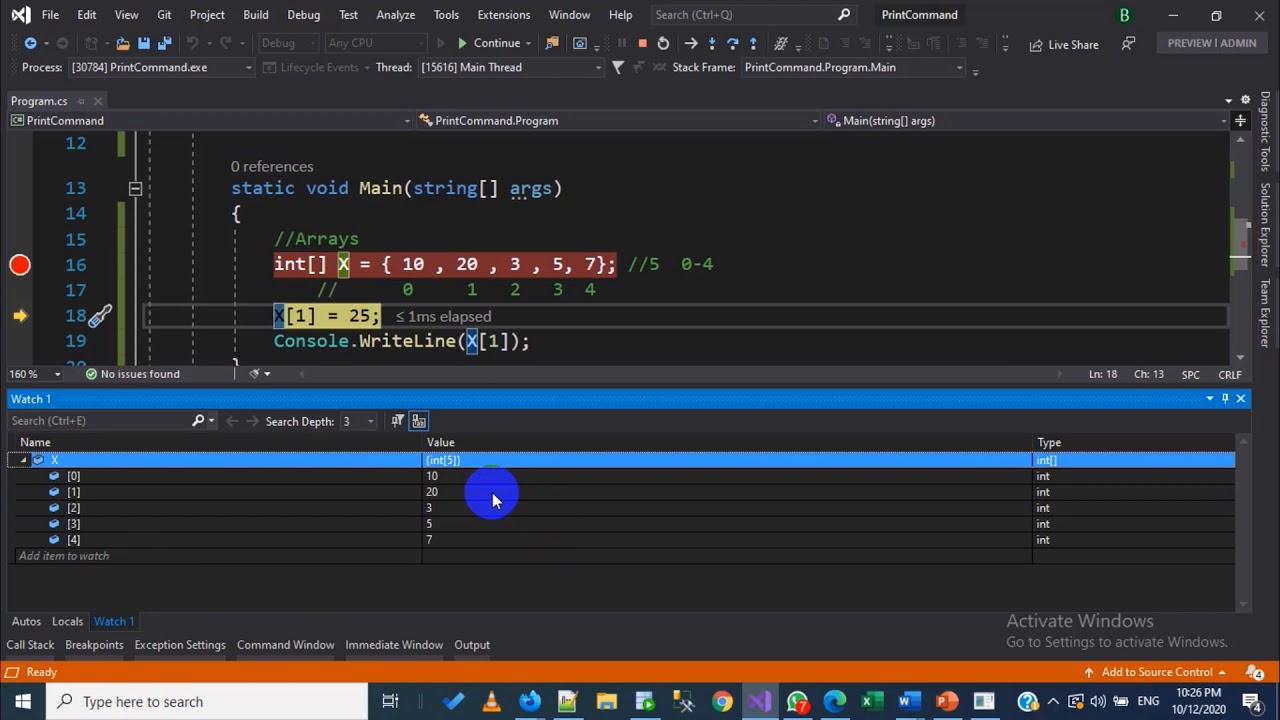Image resolution: width=1280 pixels, height=720 pixels.
Task: Open the Main(string[] args) member dropdown
Action: [1025, 120]
